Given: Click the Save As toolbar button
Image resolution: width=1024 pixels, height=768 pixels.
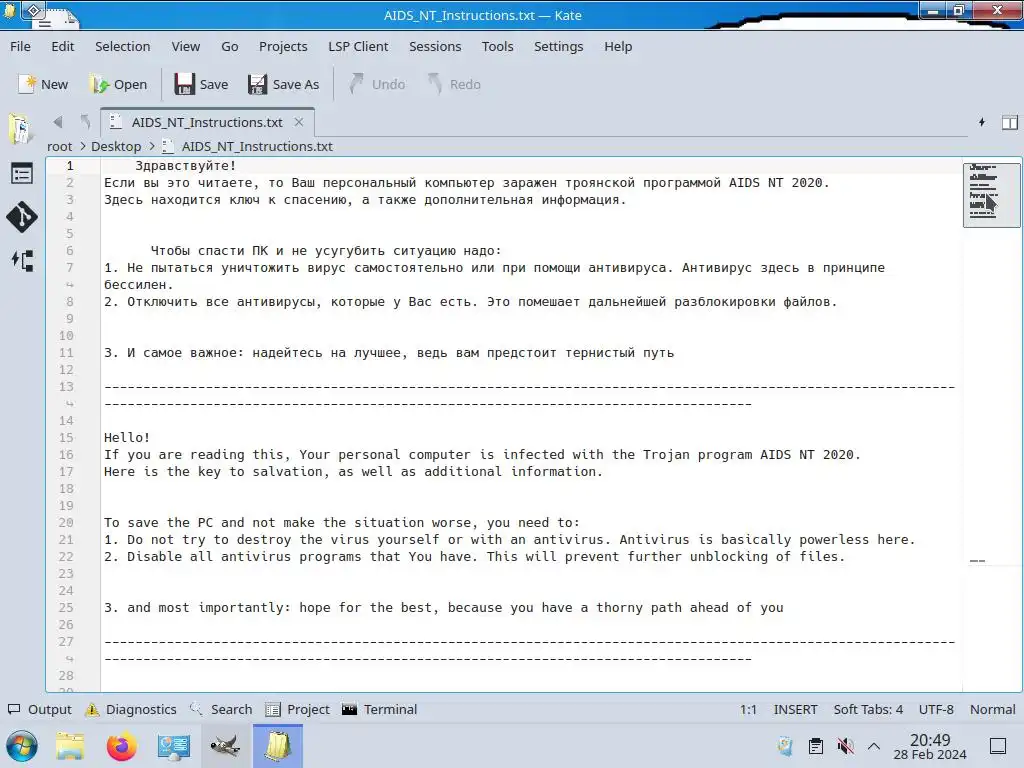Looking at the screenshot, I should [x=283, y=84].
